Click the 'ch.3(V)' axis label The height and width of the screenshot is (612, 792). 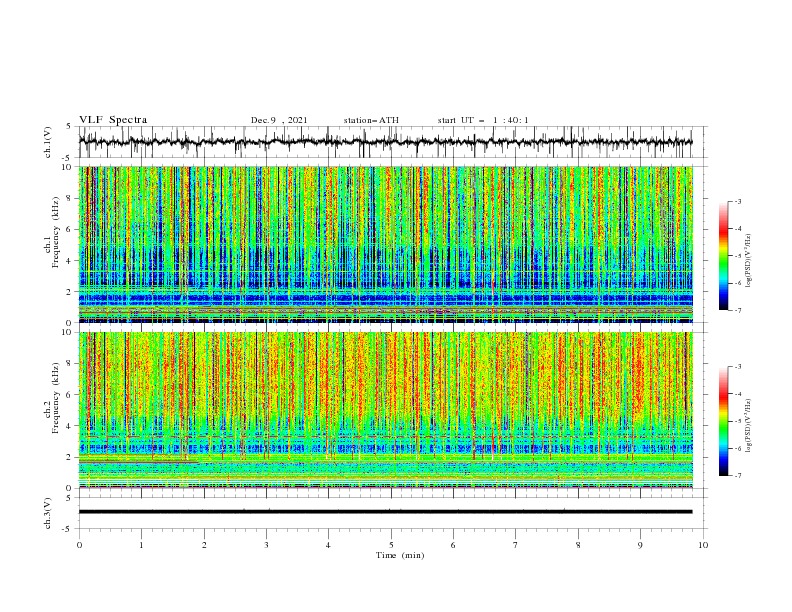pos(48,513)
